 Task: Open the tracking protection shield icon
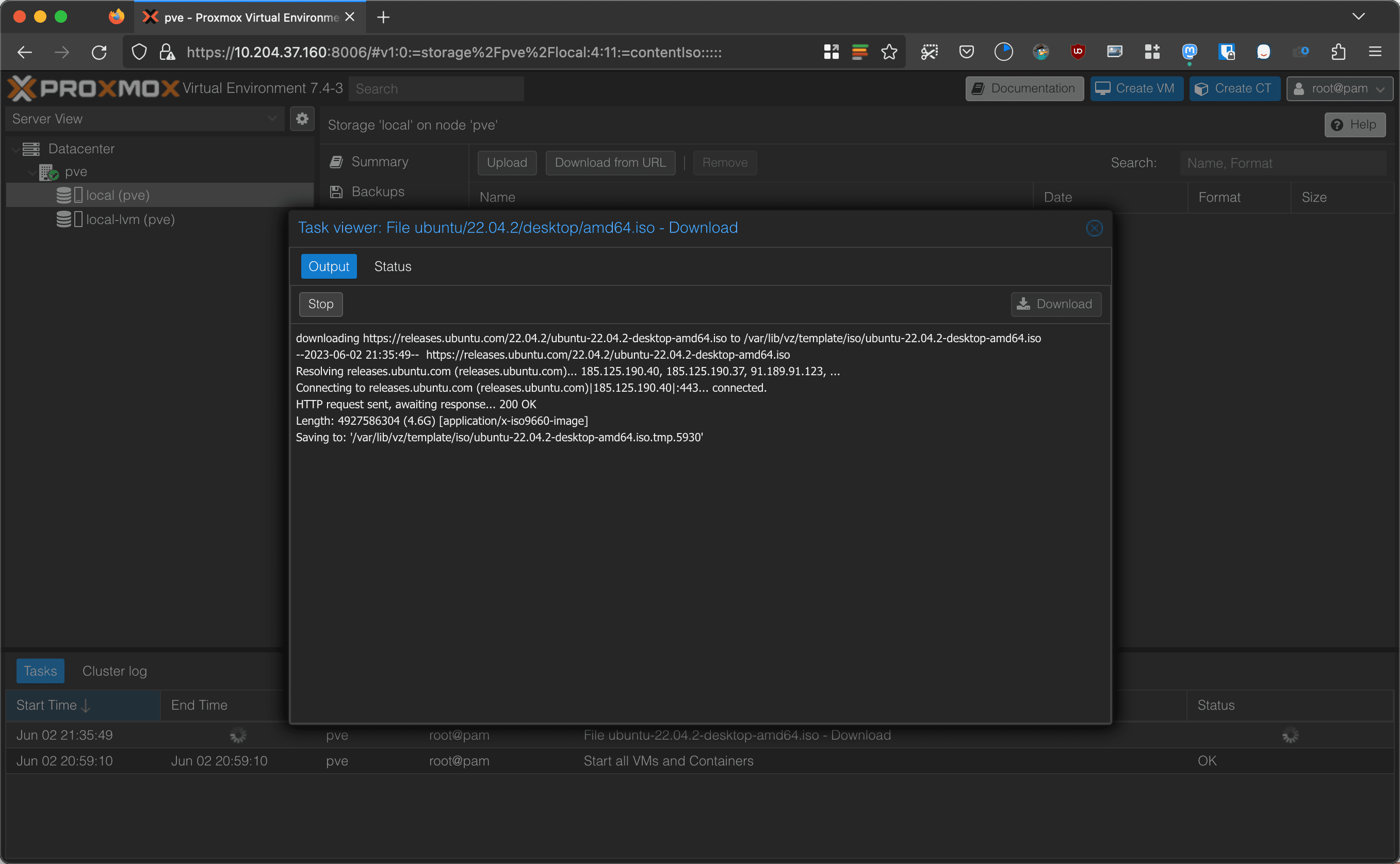pos(139,53)
